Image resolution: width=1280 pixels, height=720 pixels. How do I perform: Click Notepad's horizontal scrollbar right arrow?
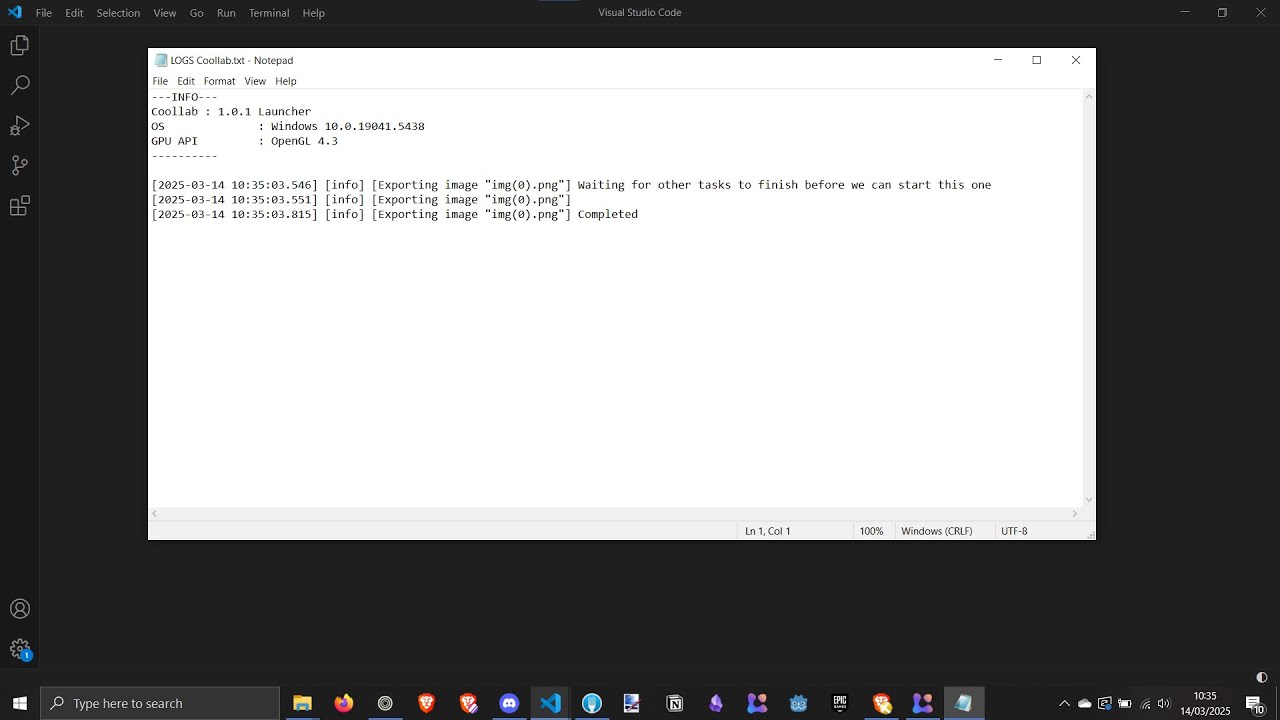click(1075, 514)
